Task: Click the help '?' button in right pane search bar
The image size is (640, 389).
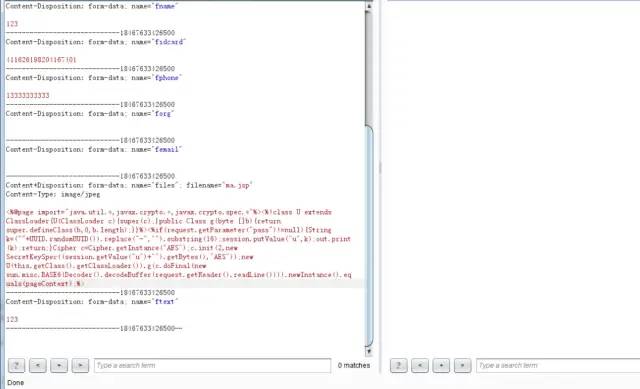Action: click(398, 365)
